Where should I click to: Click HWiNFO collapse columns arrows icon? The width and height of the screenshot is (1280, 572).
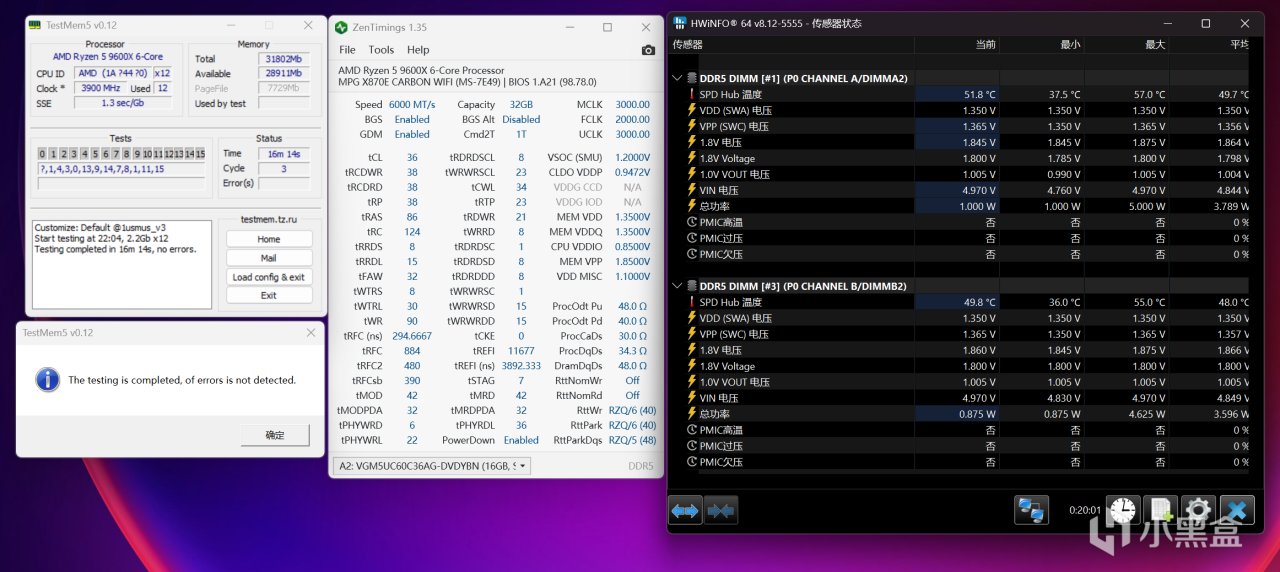click(x=721, y=510)
